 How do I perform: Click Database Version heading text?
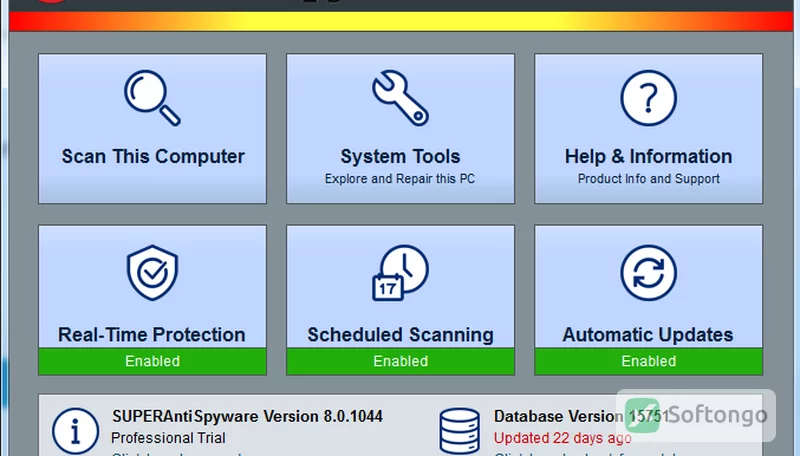tap(581, 416)
